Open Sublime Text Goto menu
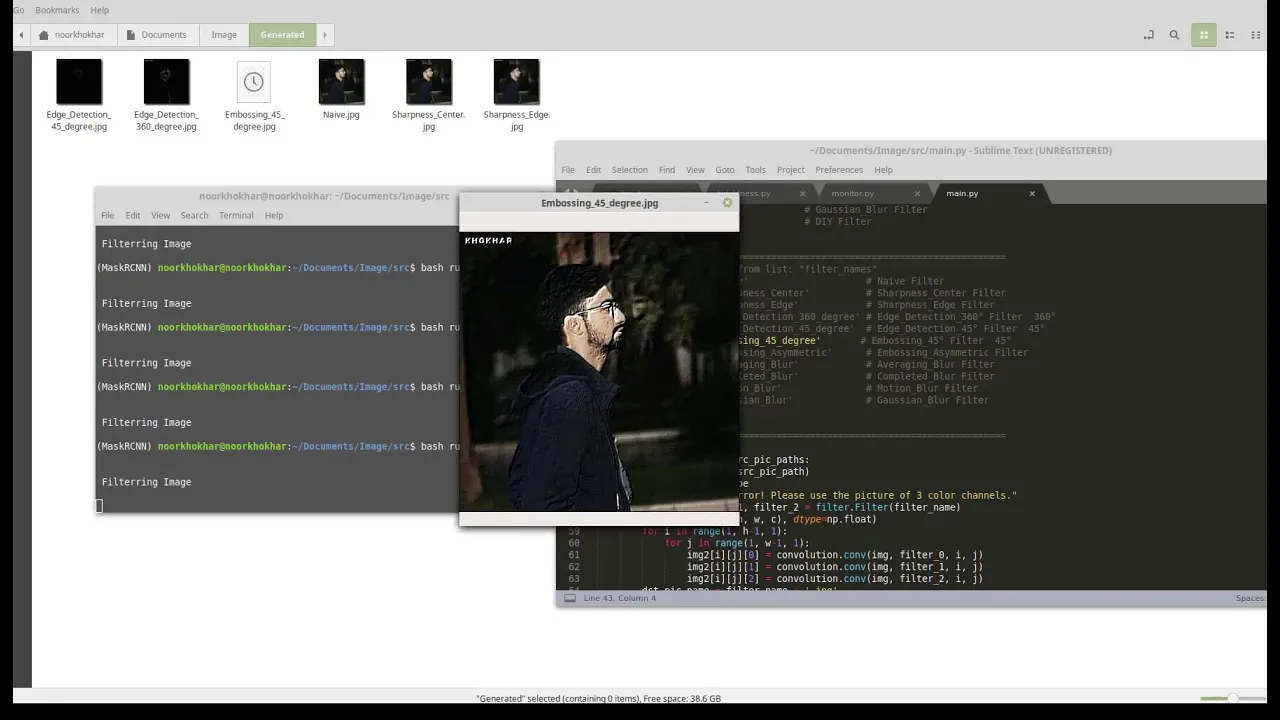 725,170
